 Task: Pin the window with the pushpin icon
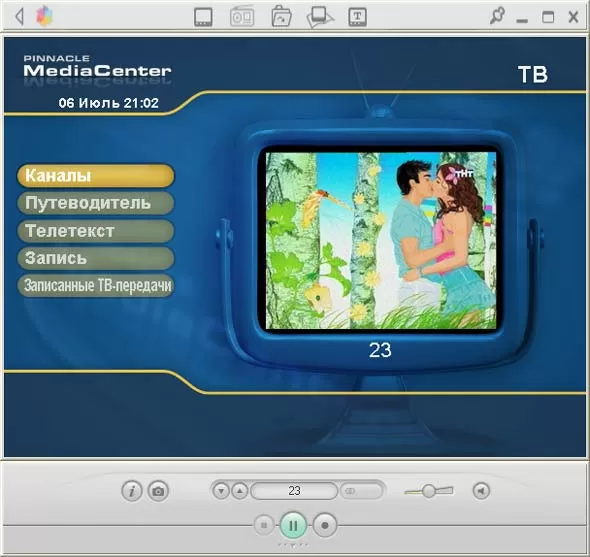497,16
